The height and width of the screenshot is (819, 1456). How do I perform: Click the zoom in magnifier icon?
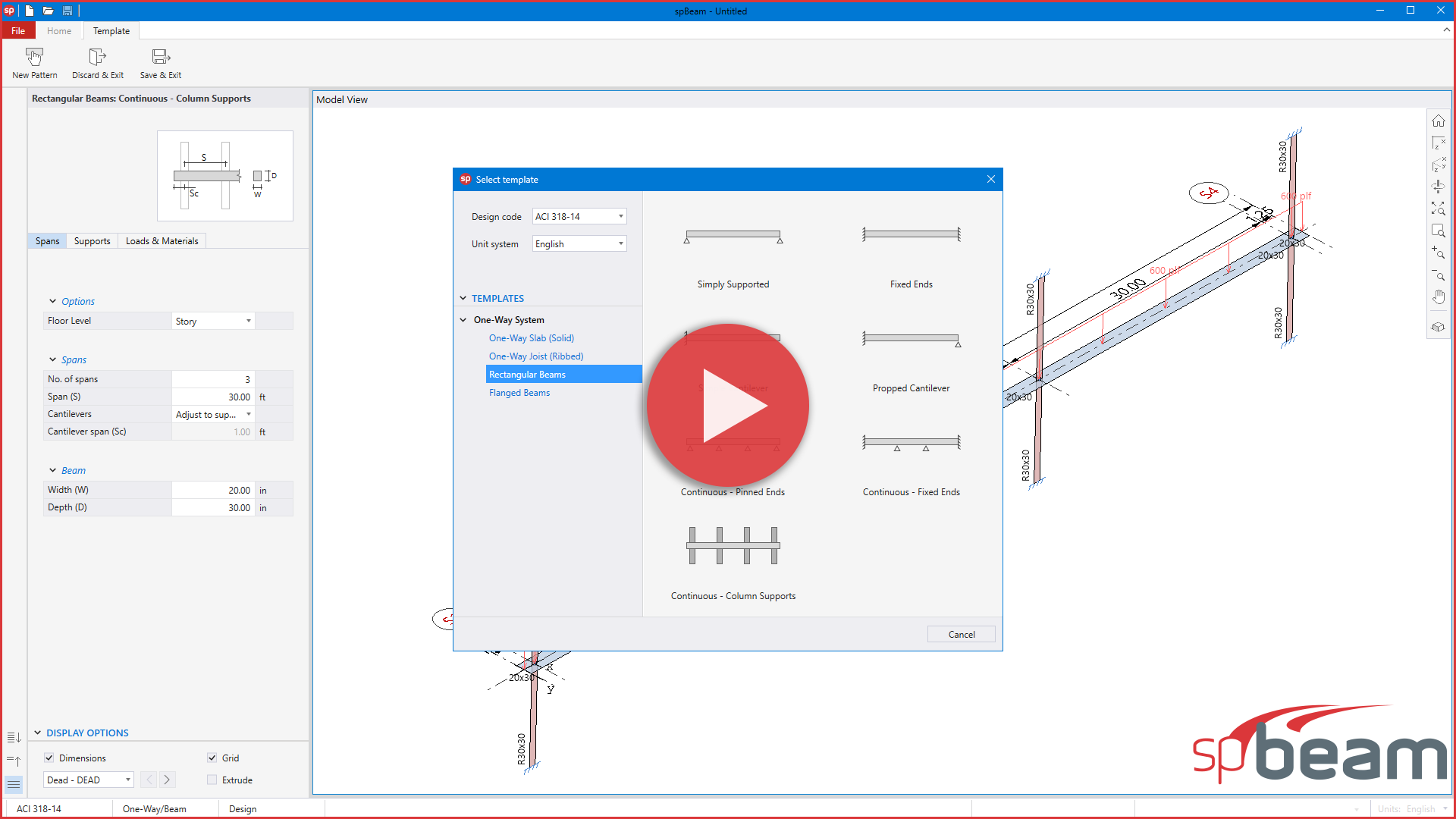point(1438,252)
